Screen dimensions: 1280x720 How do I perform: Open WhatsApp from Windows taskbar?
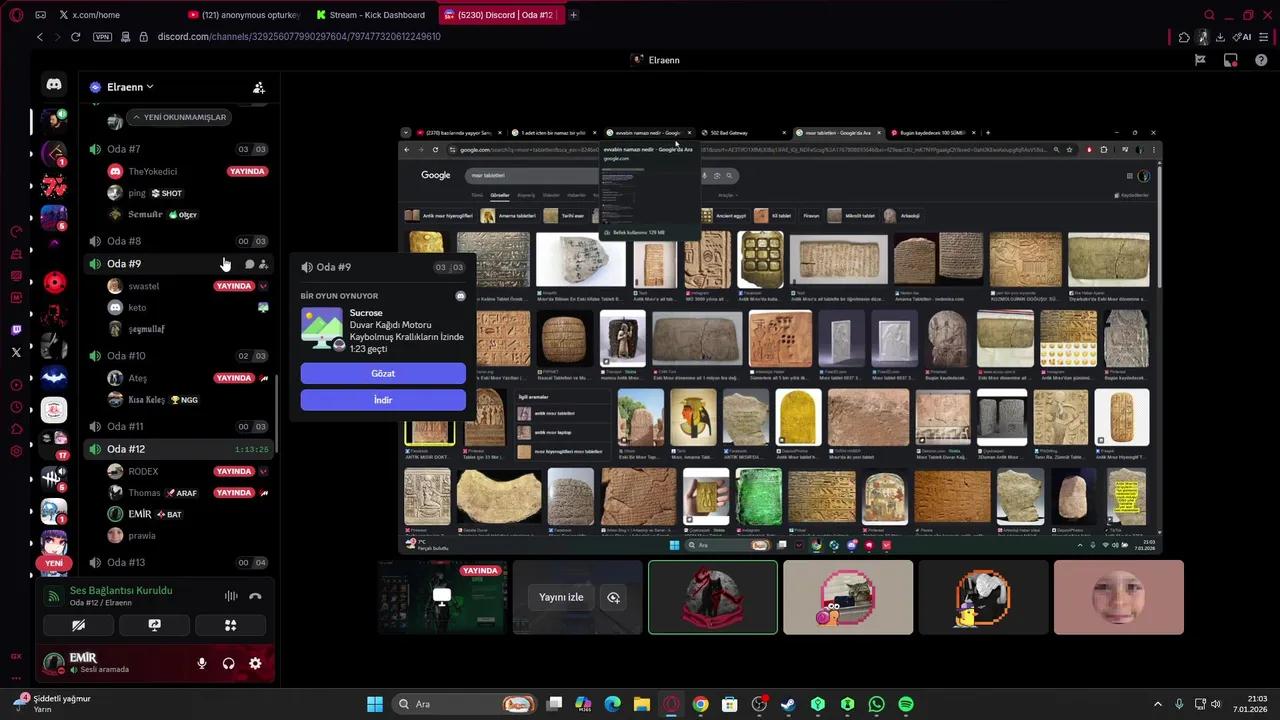tap(877, 704)
